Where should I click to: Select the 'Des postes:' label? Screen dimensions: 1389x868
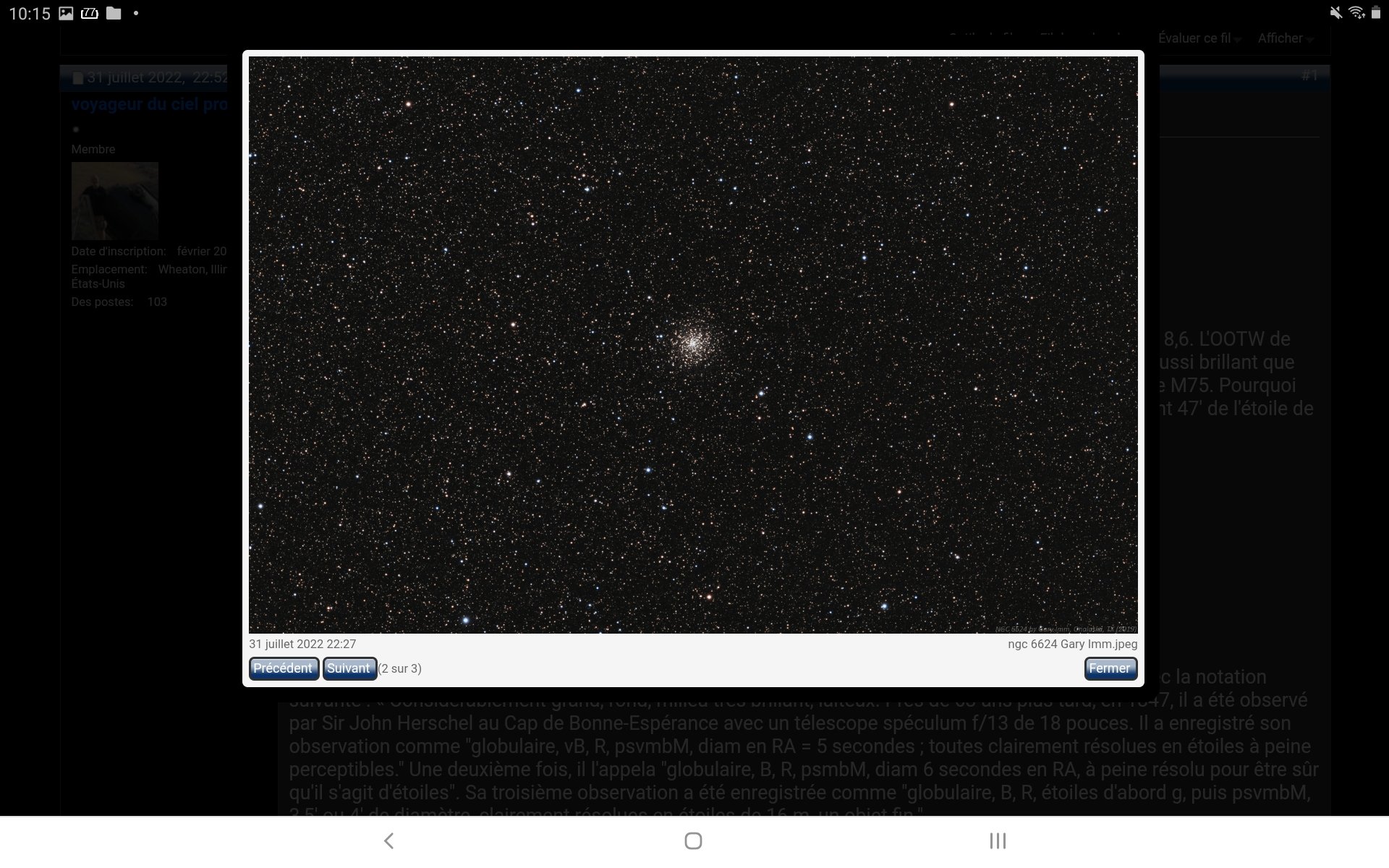pyautogui.click(x=102, y=302)
